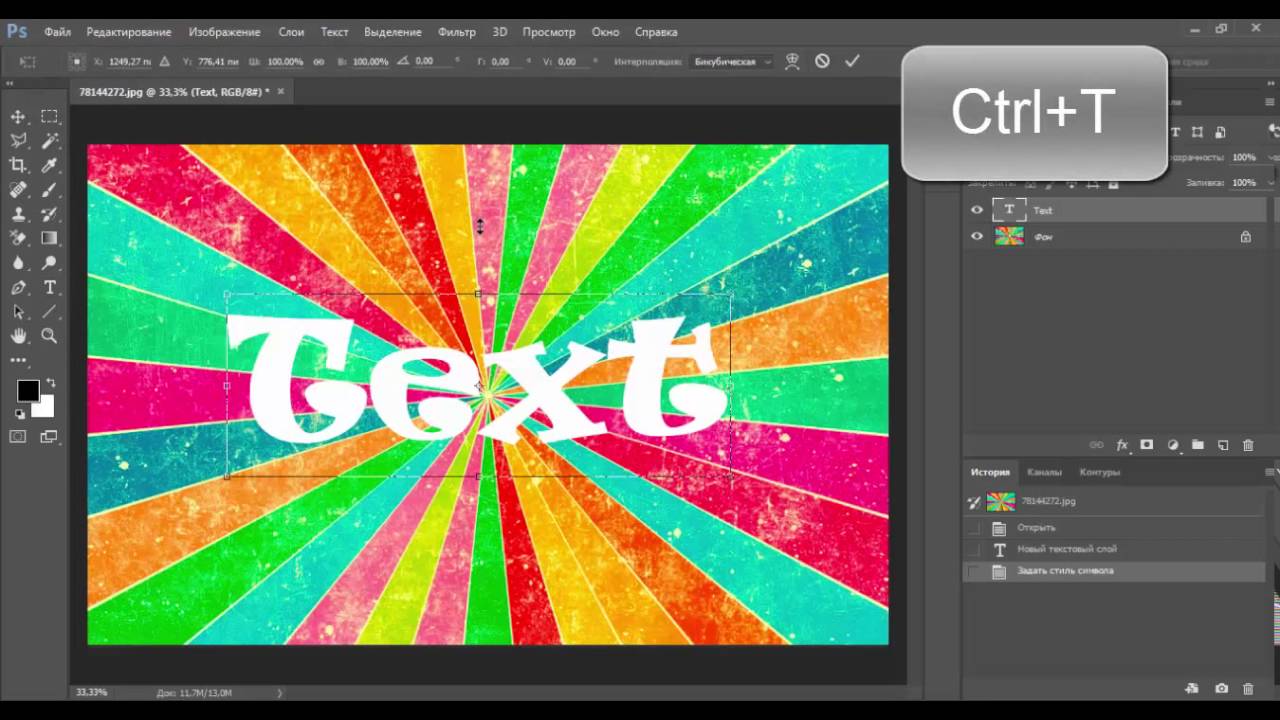1280x720 pixels.
Task: Hide the Фон layer with its eye icon
Action: 977,237
